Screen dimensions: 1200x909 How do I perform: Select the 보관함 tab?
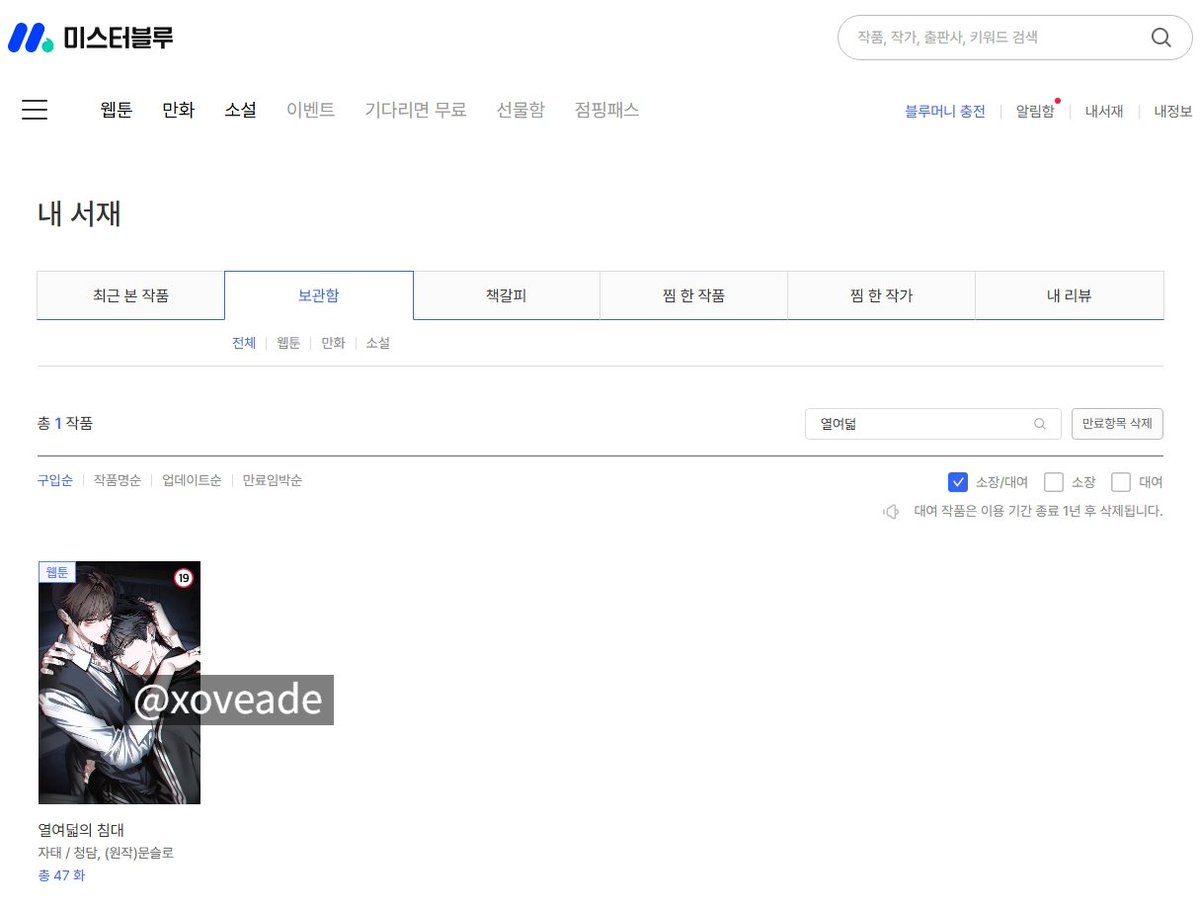pos(318,295)
